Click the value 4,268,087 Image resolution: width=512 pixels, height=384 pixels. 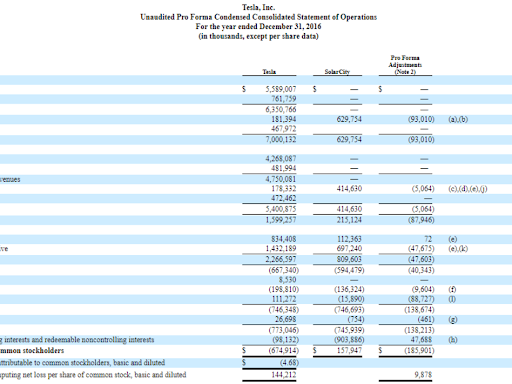point(281,158)
